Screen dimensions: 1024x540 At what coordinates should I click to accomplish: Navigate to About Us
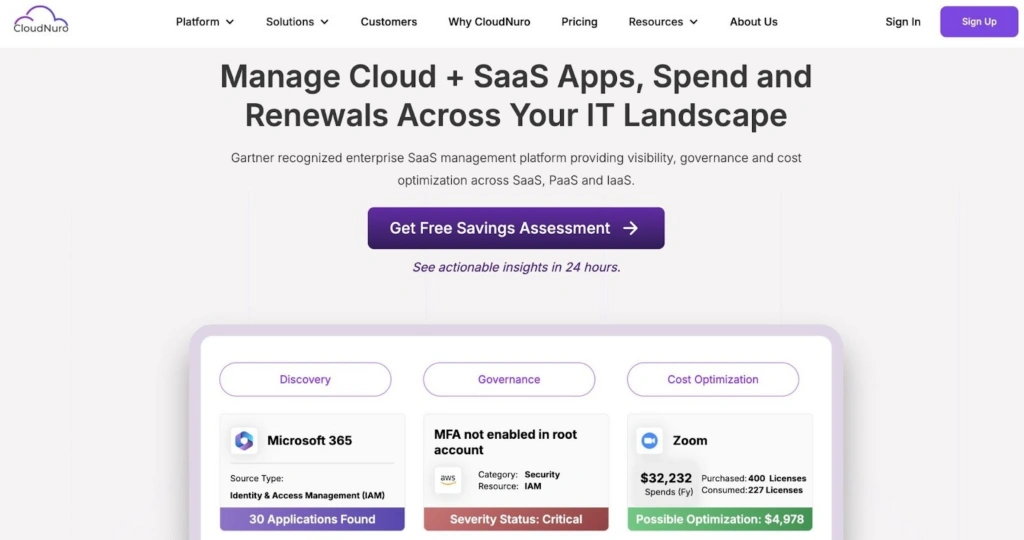click(x=753, y=22)
